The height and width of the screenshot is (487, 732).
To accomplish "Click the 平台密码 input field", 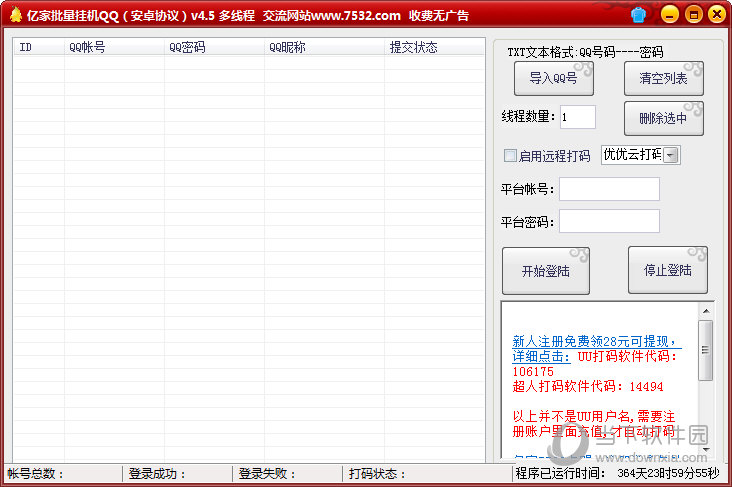I will [609, 221].
